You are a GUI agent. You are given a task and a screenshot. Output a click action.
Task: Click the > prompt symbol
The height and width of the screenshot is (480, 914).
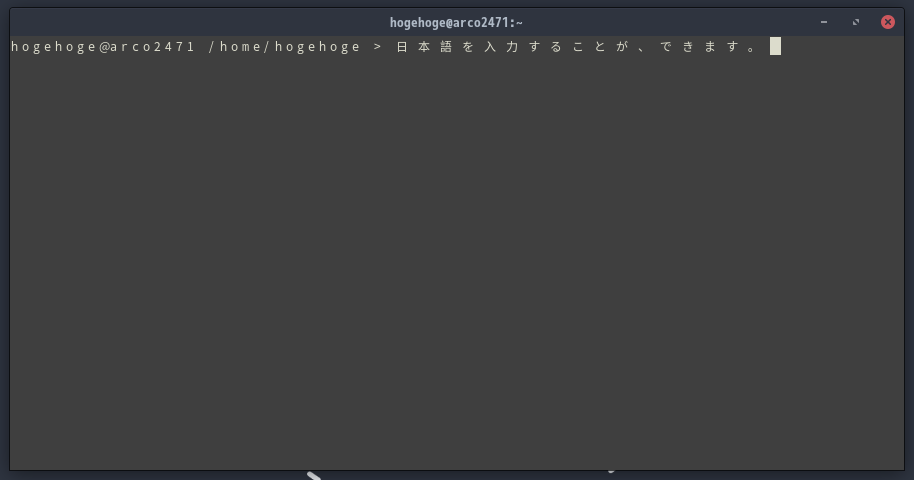(x=378, y=47)
